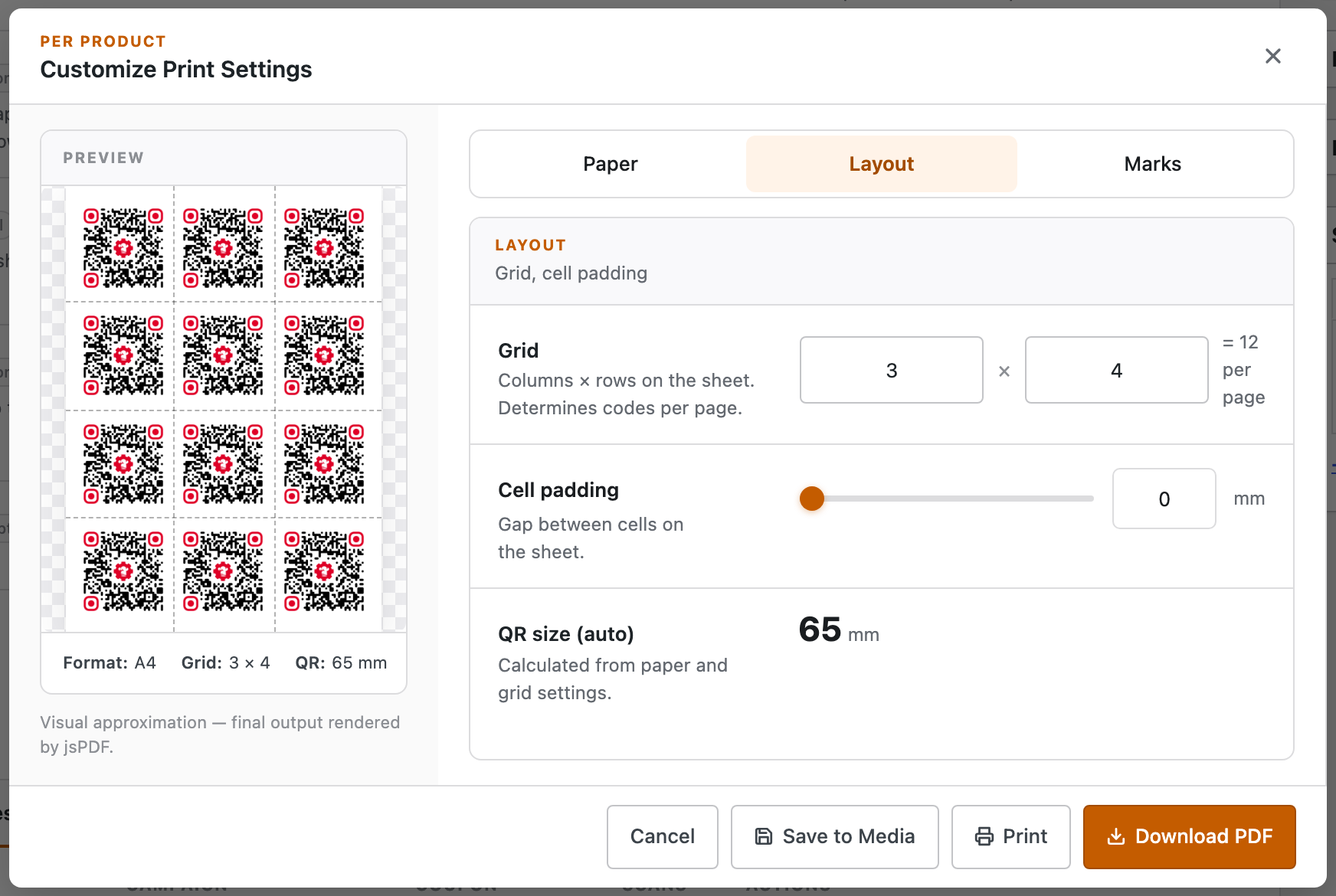Click the 'PER PRODUCT' label
Screen dimensions: 1336x896
coord(103,41)
